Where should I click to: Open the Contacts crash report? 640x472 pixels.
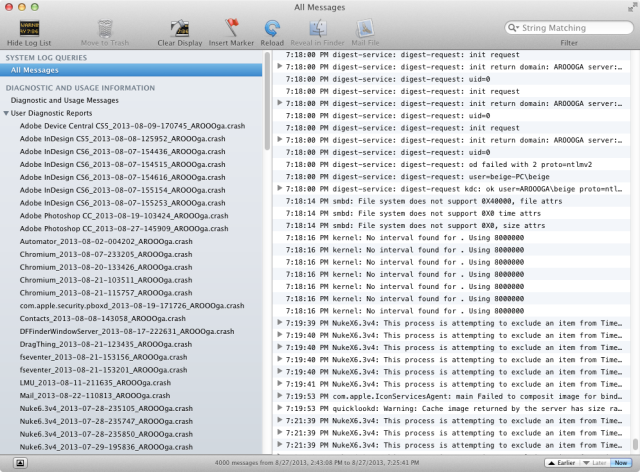point(102,318)
